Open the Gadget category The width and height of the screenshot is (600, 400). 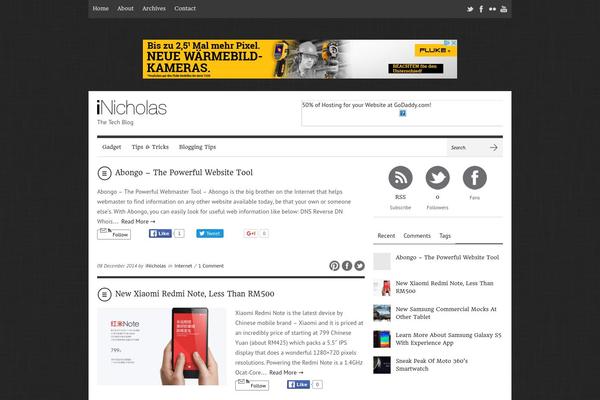[x=112, y=147]
